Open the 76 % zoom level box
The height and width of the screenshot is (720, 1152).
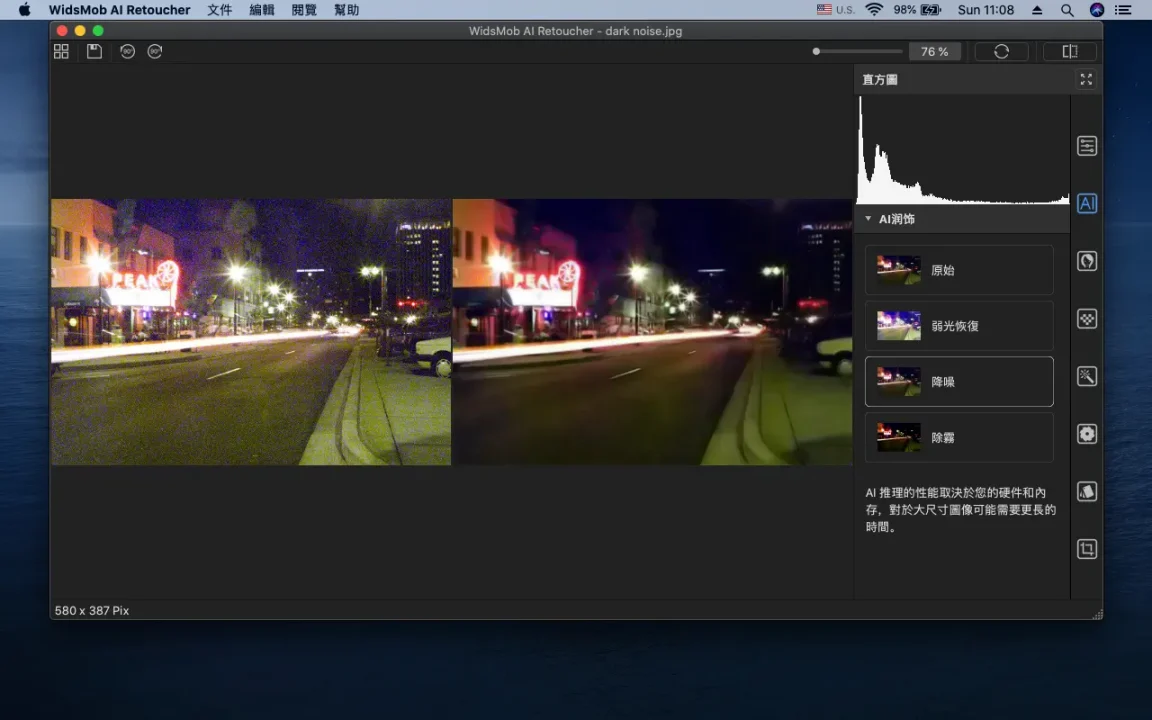(935, 52)
